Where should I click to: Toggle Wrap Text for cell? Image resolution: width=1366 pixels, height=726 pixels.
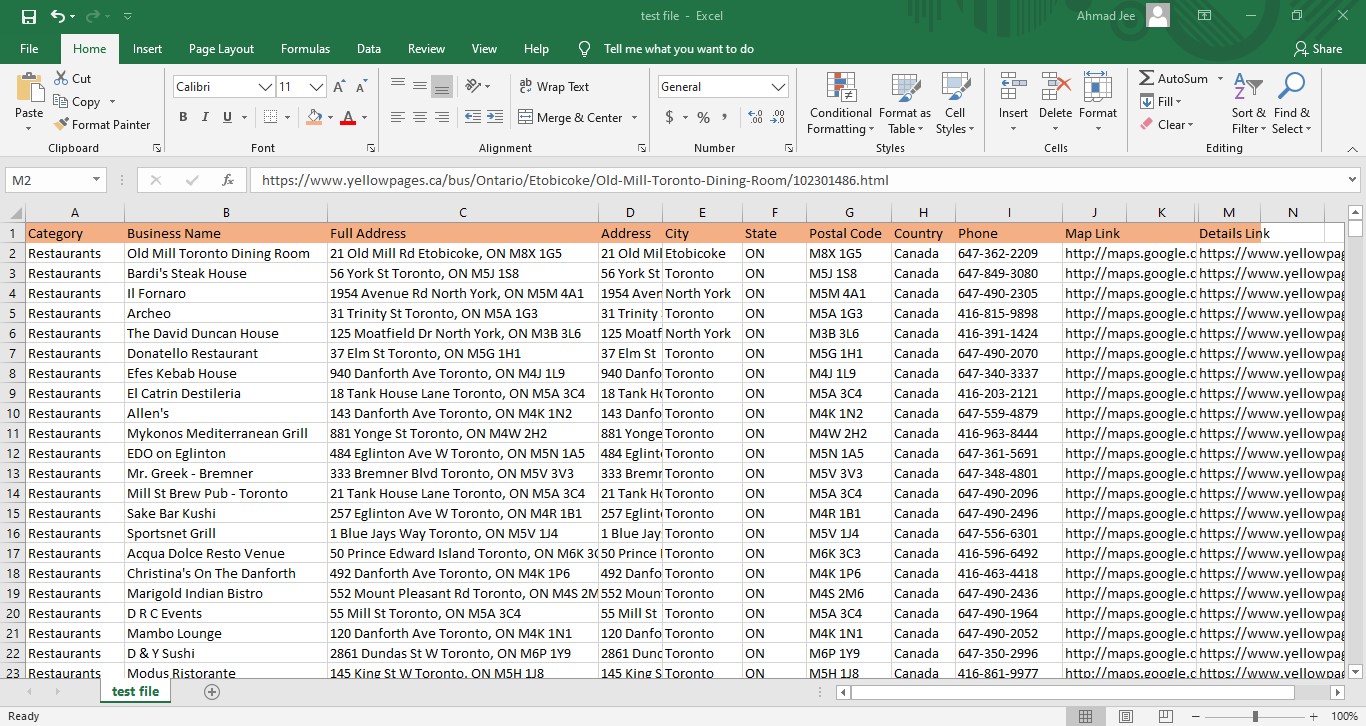pyautogui.click(x=554, y=87)
